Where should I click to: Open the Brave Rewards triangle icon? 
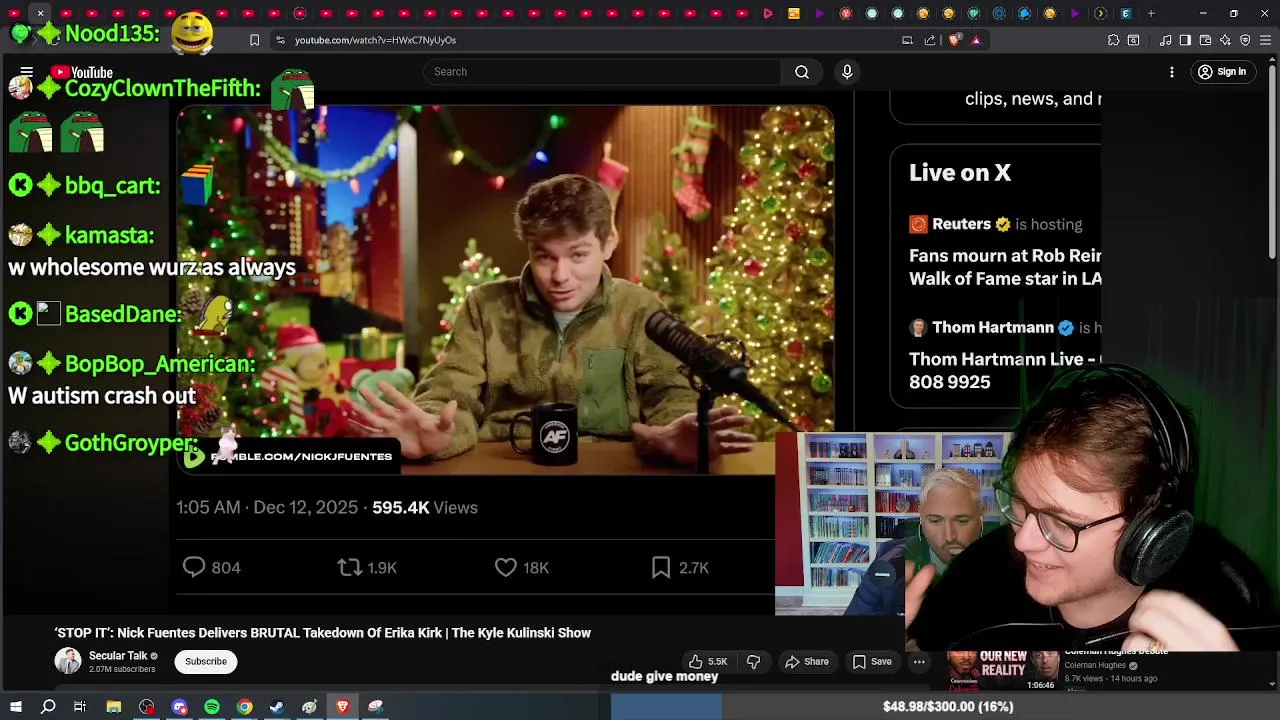[x=976, y=40]
